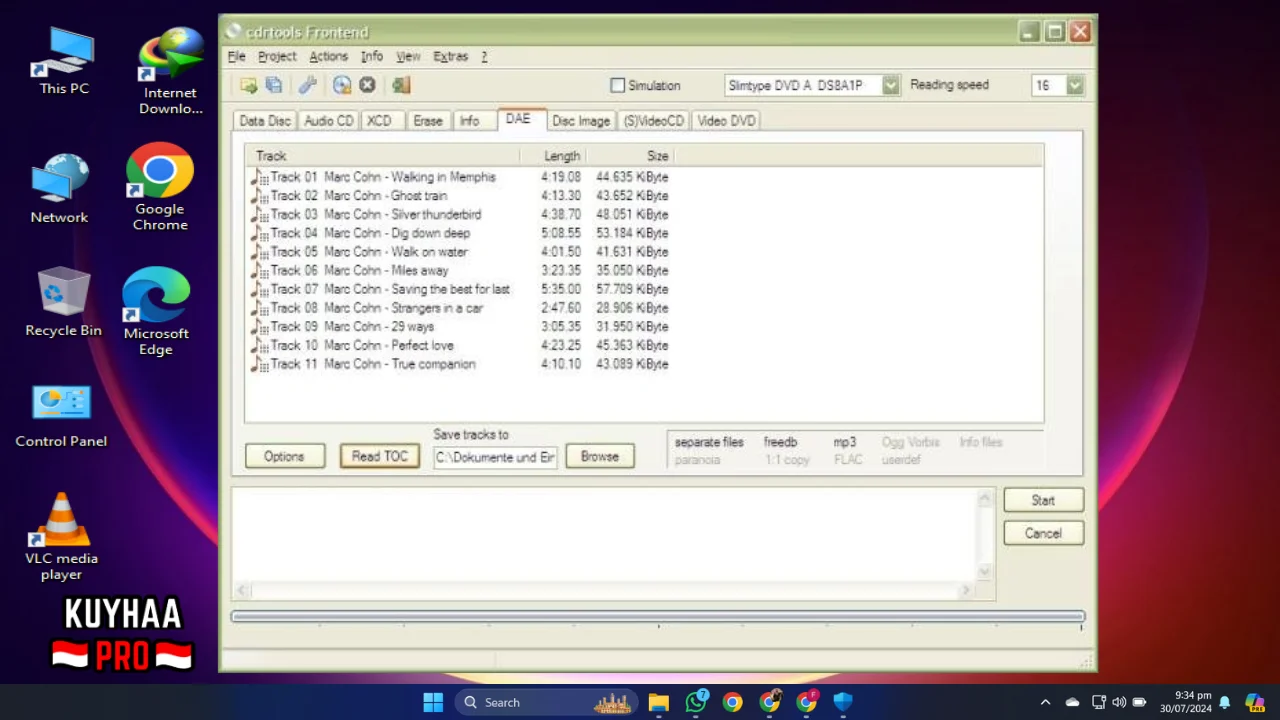Select the Recycle Bin desktop icon
The width and height of the screenshot is (1280, 720).
tap(63, 301)
